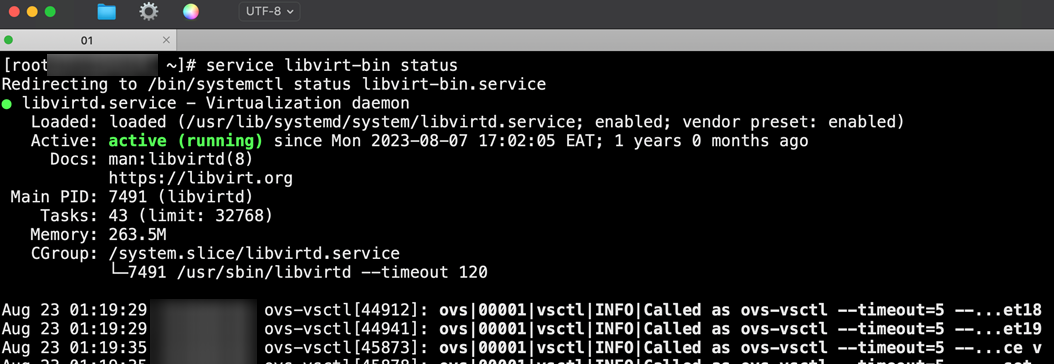This screenshot has height=364, width=1054.
Task: Close the 01 session tab
Action: point(167,40)
